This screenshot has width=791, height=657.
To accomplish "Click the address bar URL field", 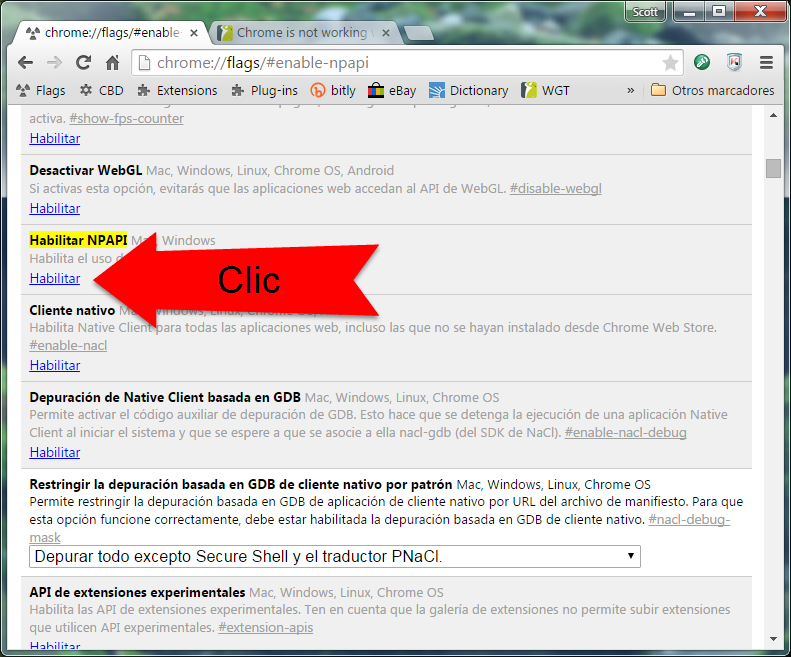I will [400, 63].
